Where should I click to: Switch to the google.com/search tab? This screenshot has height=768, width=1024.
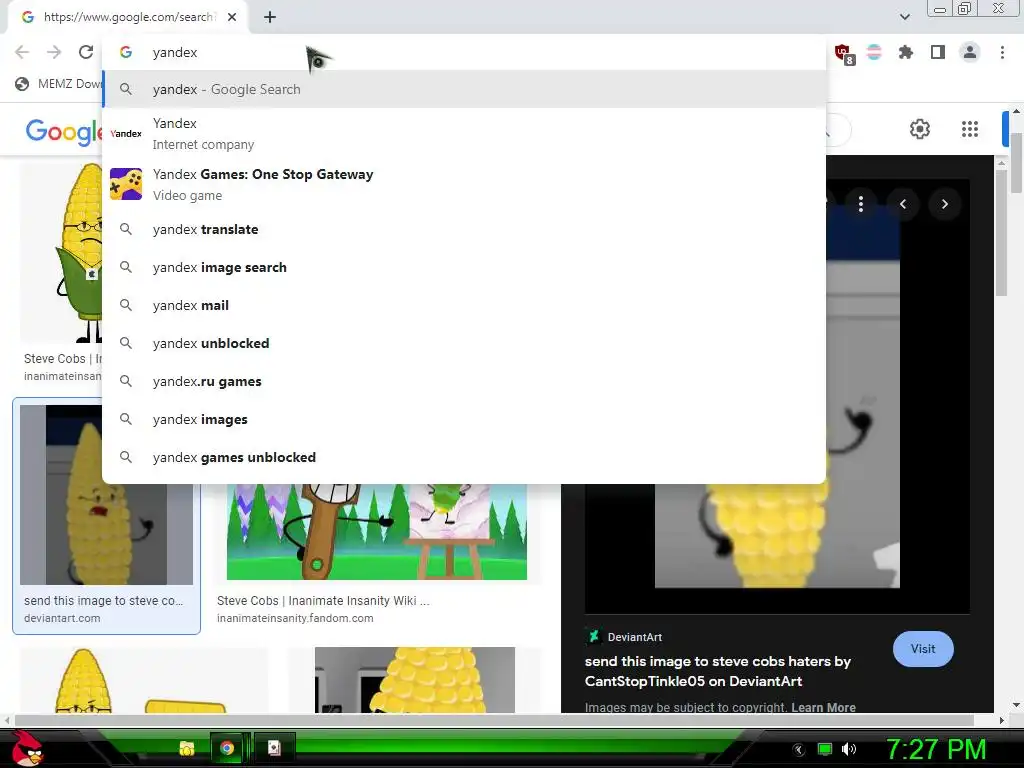[x=128, y=17]
